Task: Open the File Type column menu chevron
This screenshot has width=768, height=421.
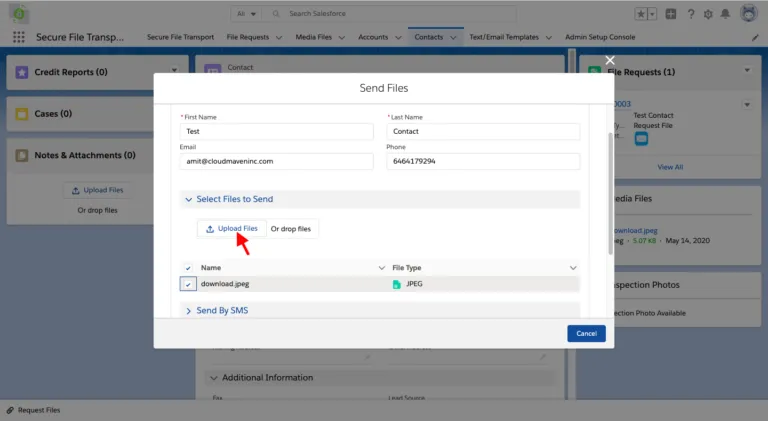Action: point(573,268)
